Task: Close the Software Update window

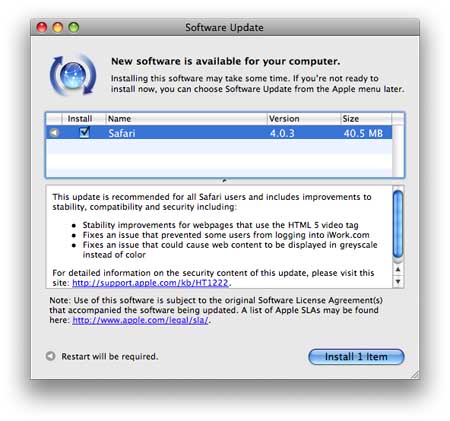Action: point(42,27)
